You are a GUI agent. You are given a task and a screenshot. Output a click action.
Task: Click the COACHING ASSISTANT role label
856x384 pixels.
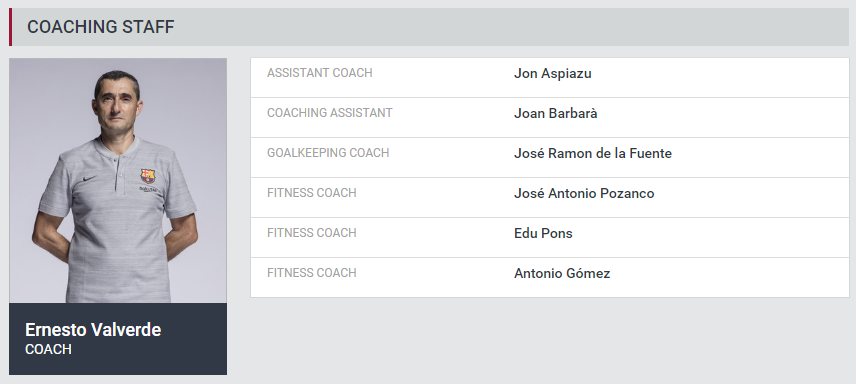coord(330,113)
